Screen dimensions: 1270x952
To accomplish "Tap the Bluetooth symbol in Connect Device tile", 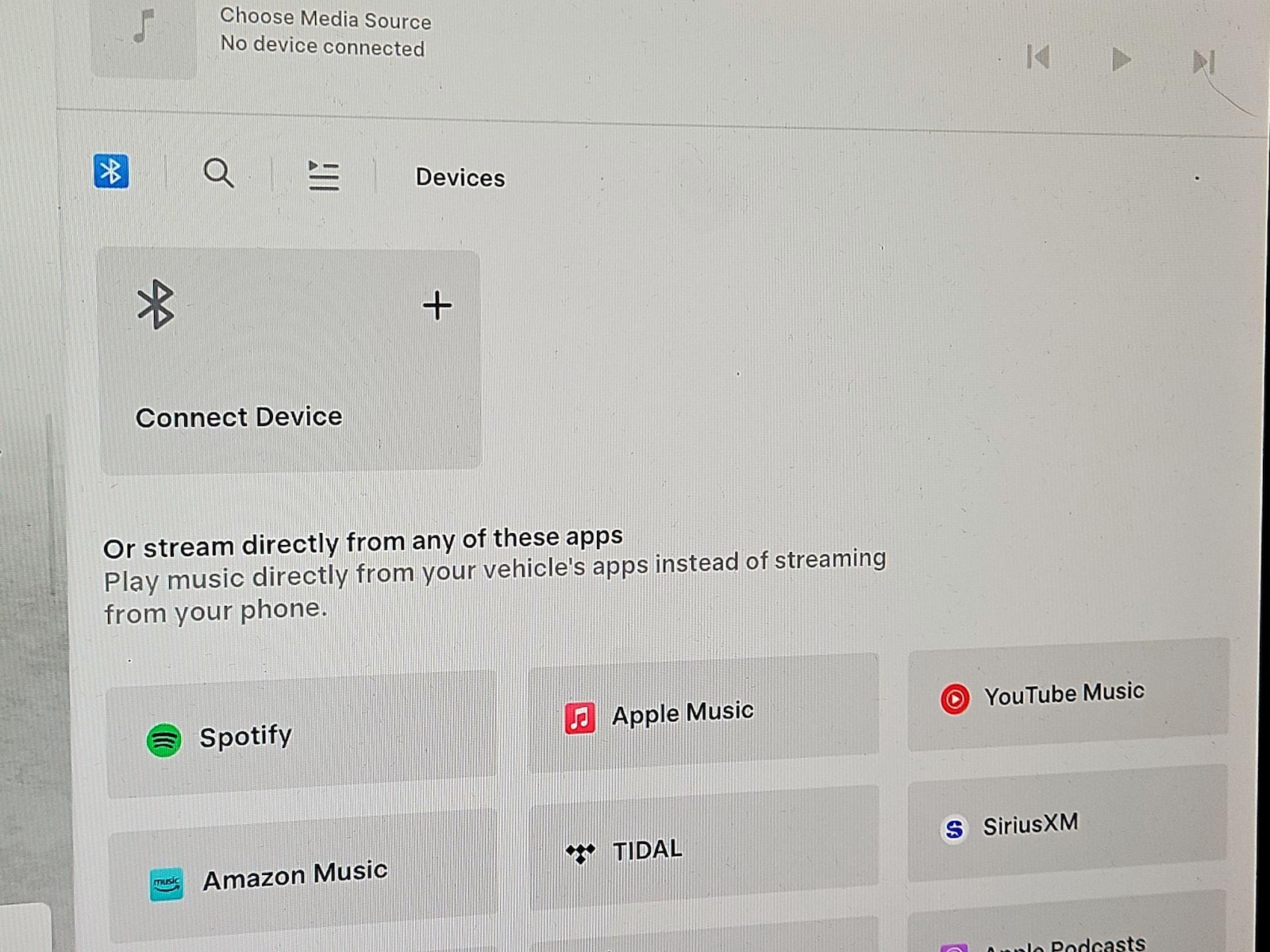I will (x=156, y=304).
